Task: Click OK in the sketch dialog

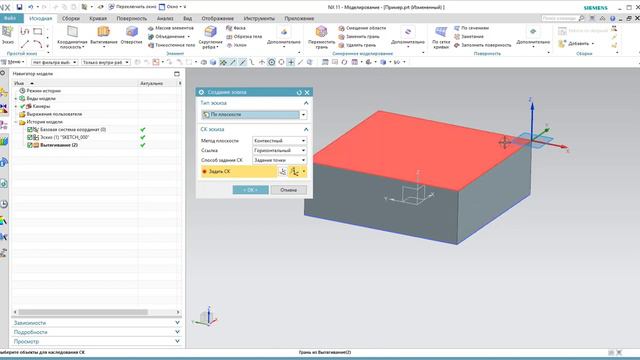Action: point(251,190)
